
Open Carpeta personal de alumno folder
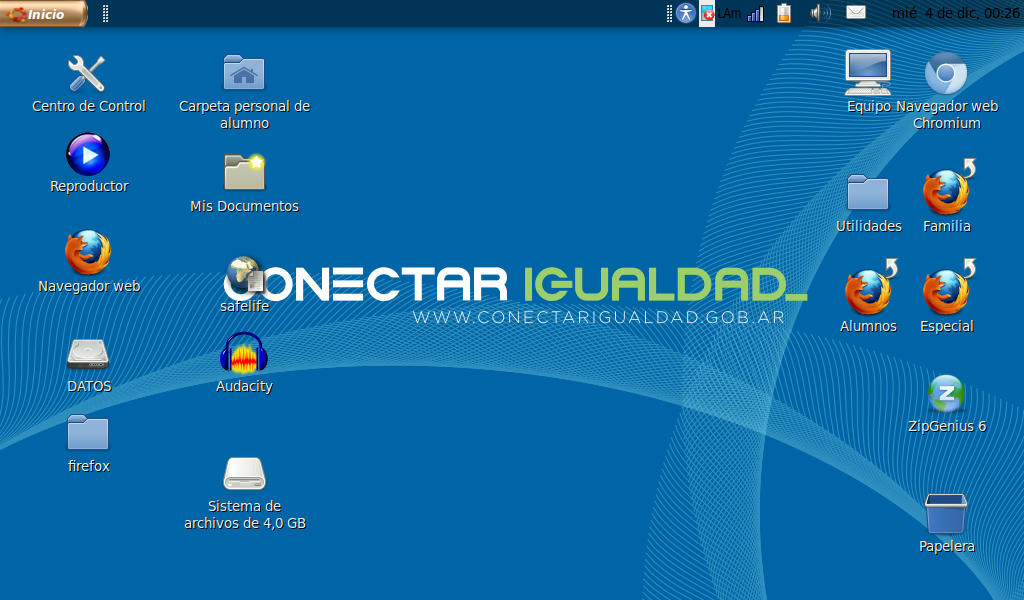[x=244, y=72]
